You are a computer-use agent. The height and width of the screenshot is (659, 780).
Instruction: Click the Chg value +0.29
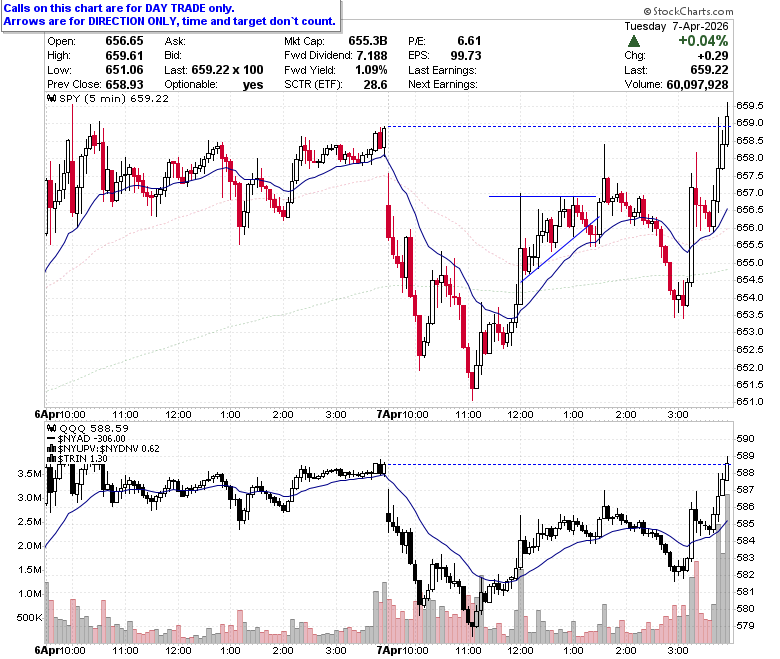pos(713,56)
